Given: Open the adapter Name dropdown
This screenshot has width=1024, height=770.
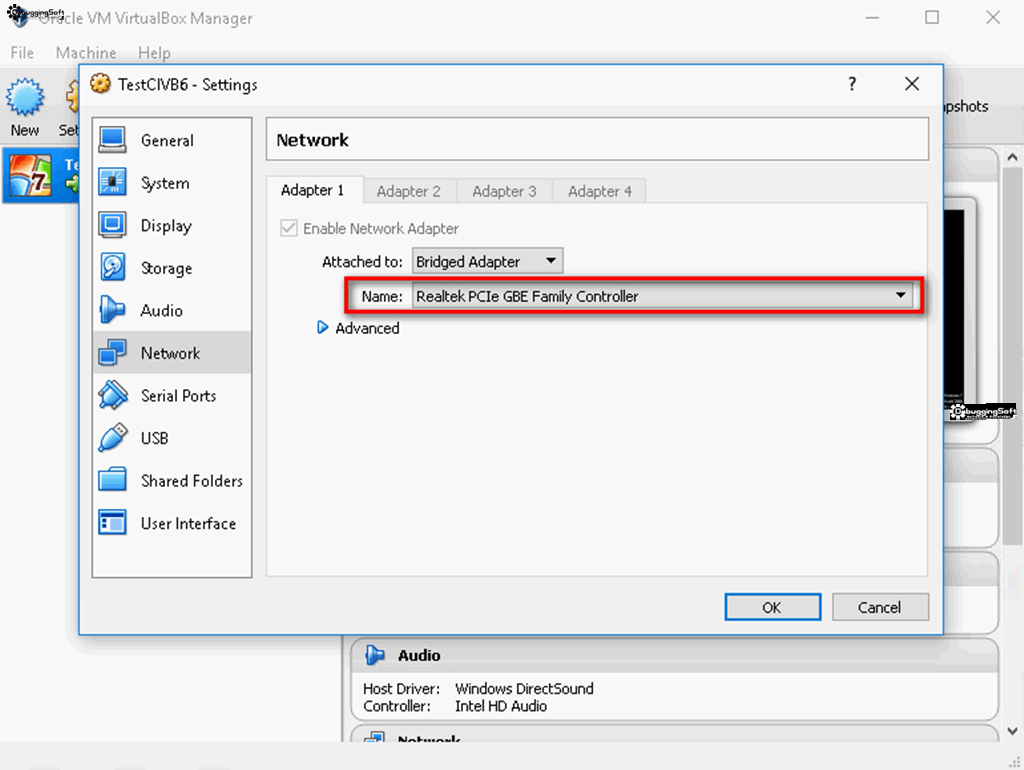Looking at the screenshot, I should pyautogui.click(x=662, y=296).
